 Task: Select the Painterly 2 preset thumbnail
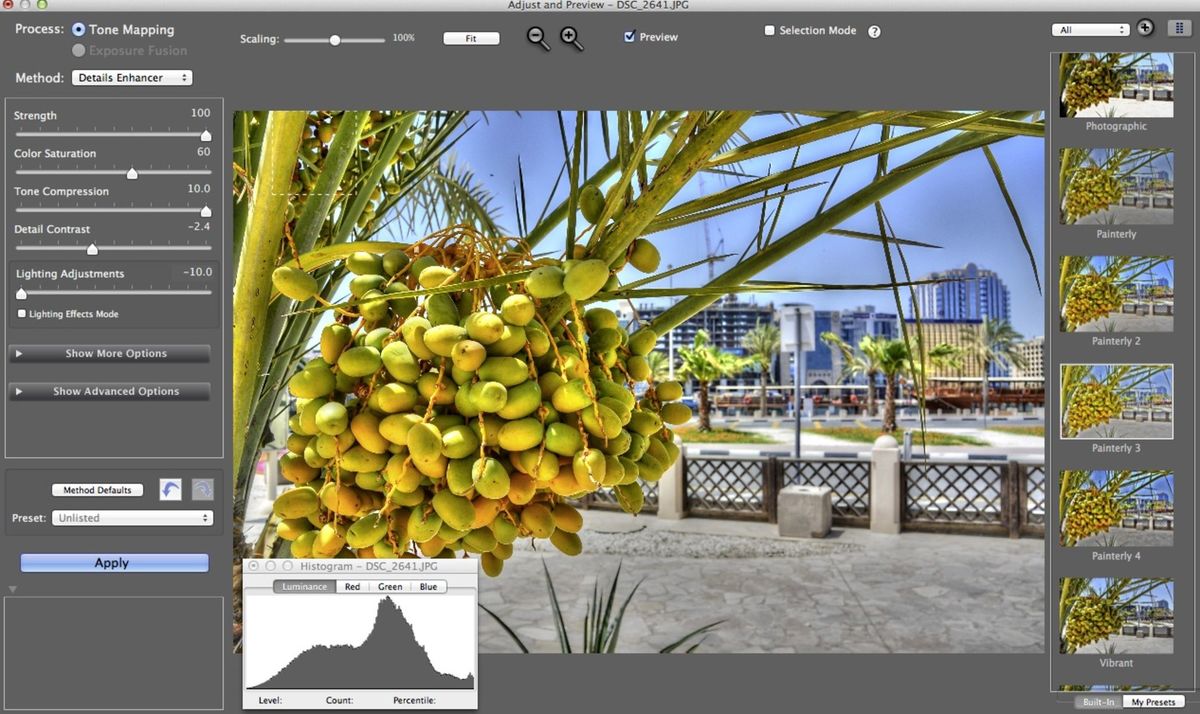pos(1116,294)
